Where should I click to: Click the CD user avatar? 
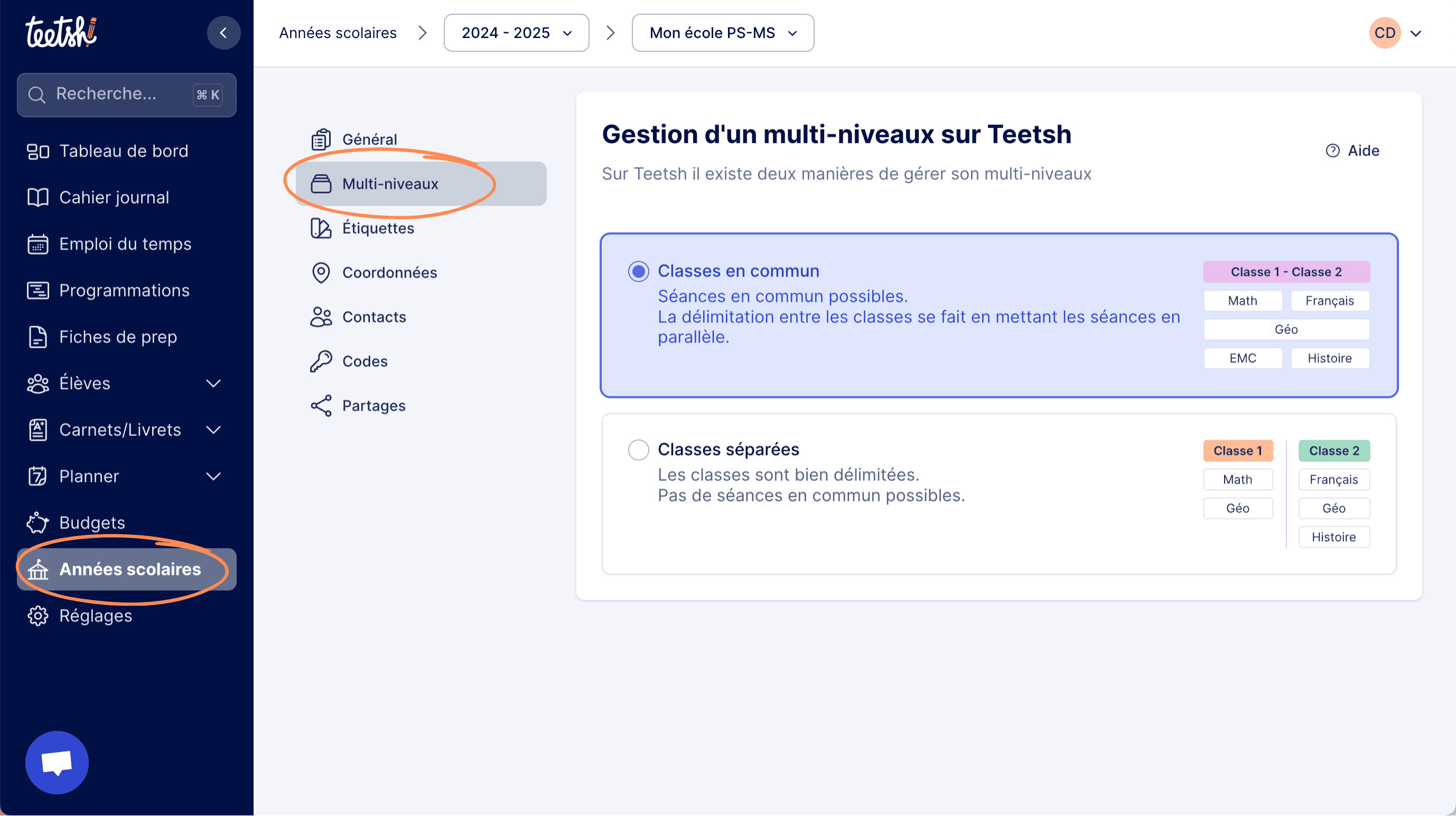[x=1384, y=33]
